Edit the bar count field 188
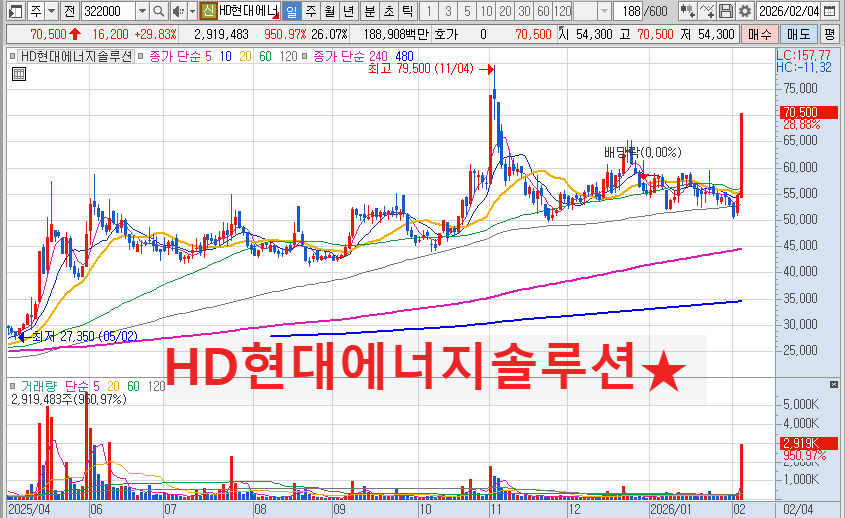 pos(629,11)
